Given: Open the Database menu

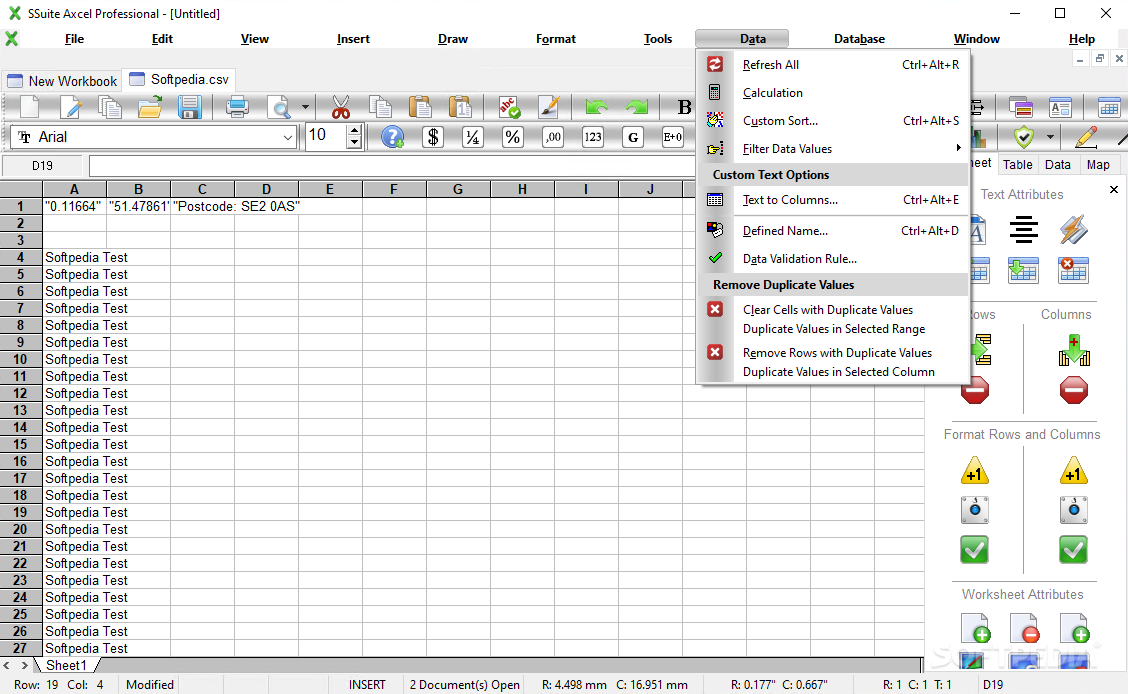Looking at the screenshot, I should click(859, 39).
